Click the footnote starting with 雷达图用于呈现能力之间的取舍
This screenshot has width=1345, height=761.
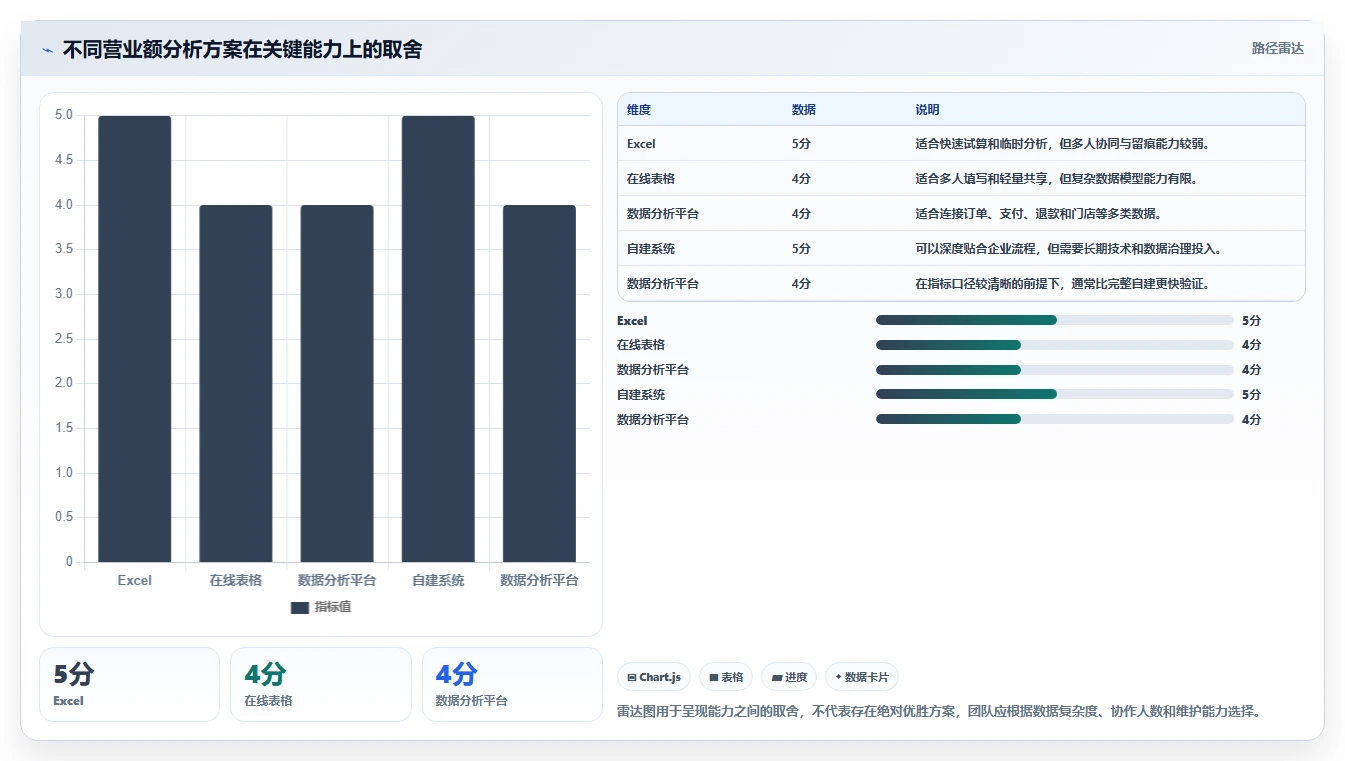click(x=940, y=711)
